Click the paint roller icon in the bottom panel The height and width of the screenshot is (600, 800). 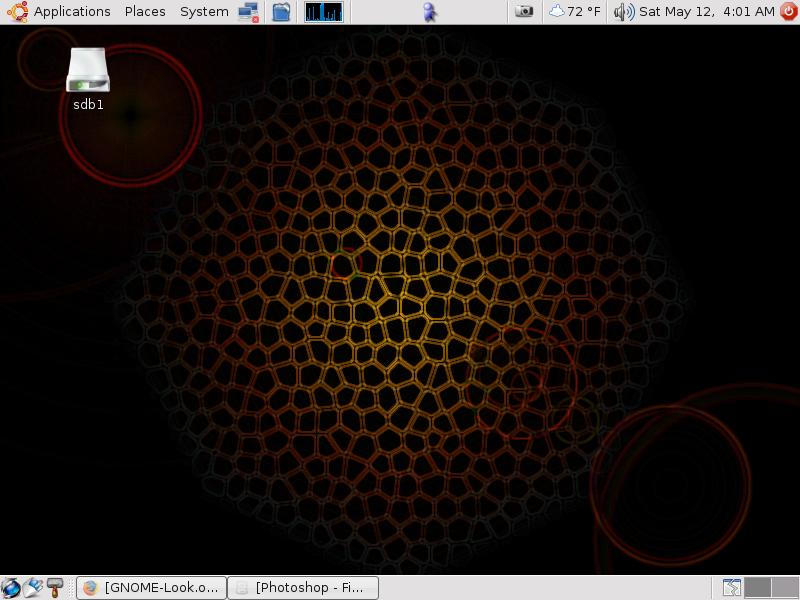55,588
